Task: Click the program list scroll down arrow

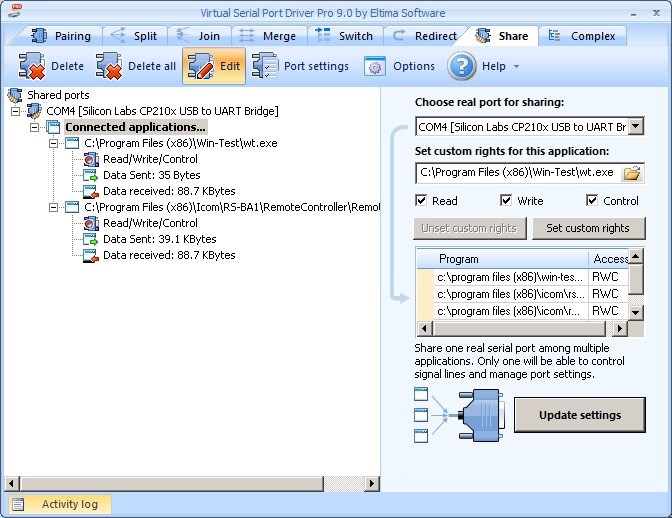Action: 636,312
